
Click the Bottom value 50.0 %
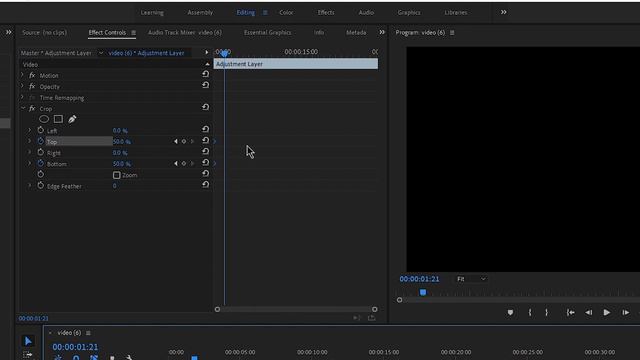coord(122,164)
